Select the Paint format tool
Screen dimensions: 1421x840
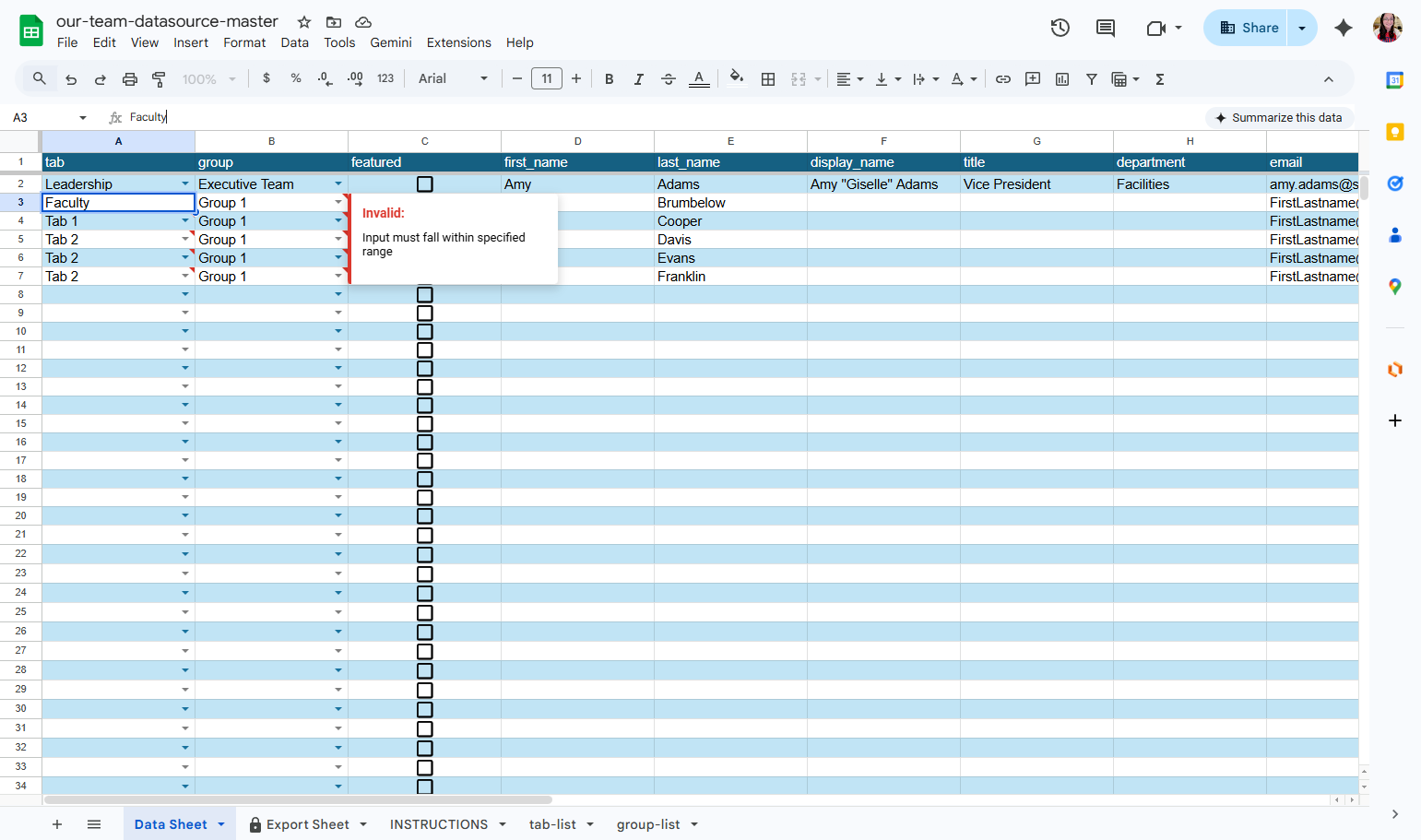click(159, 79)
